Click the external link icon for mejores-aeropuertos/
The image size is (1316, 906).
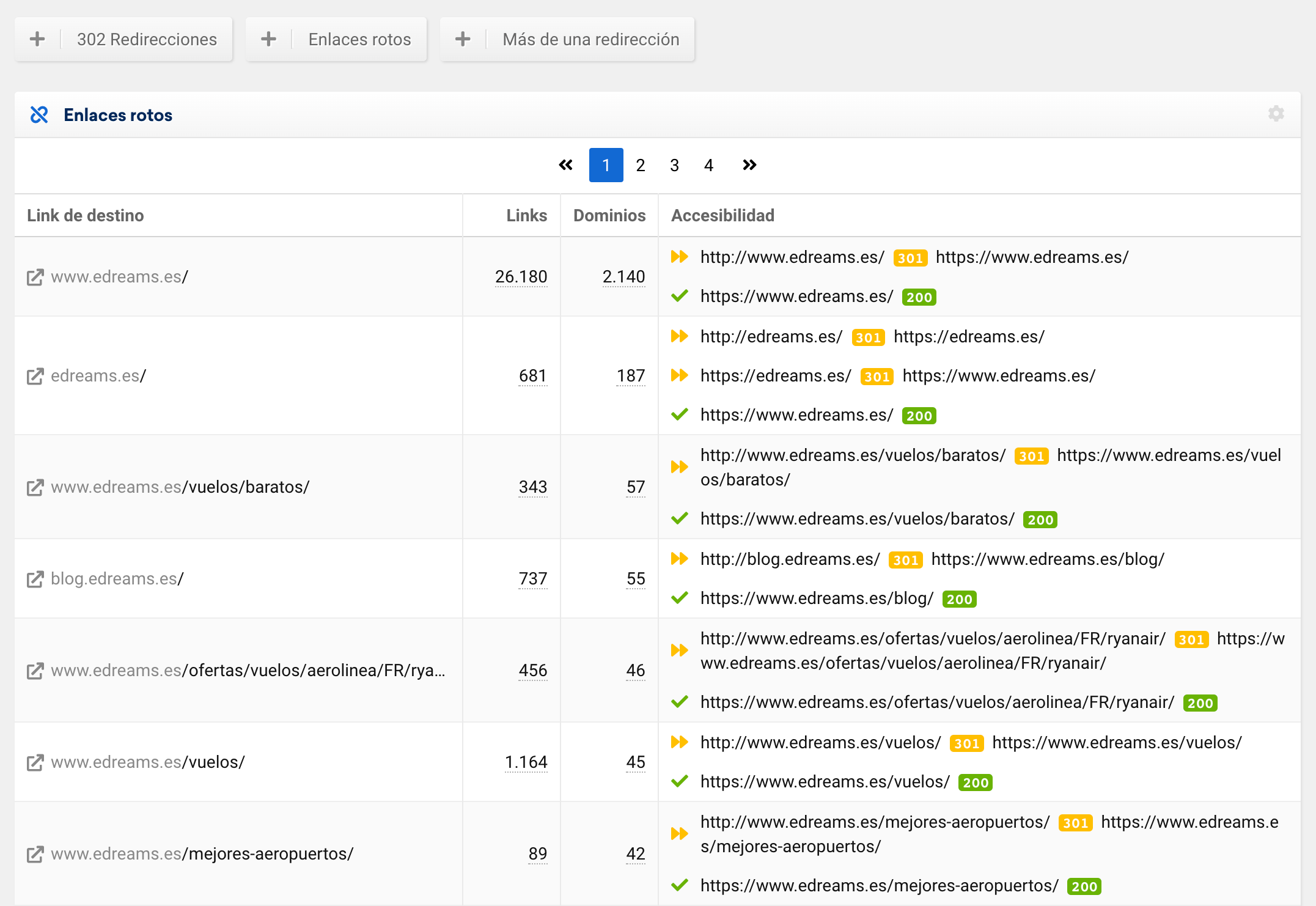pos(35,854)
